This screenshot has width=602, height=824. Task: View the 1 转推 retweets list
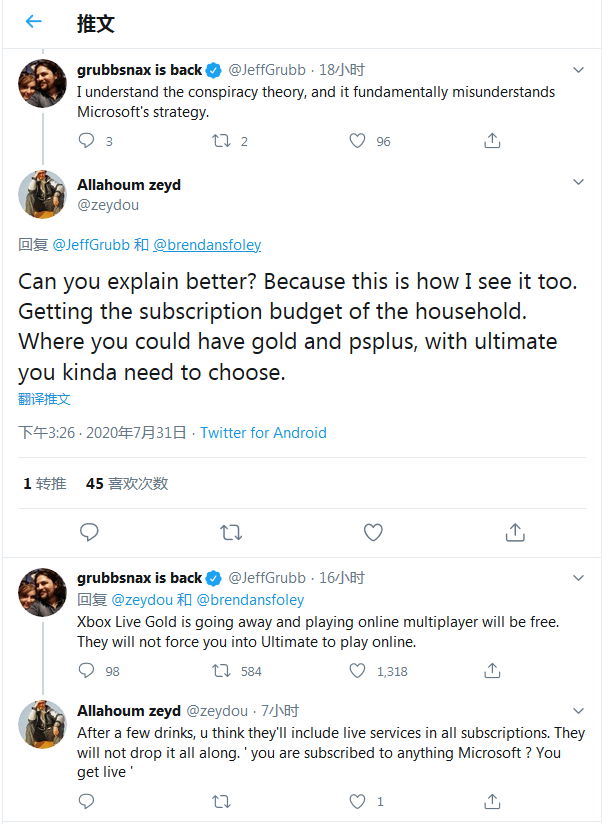click(45, 483)
